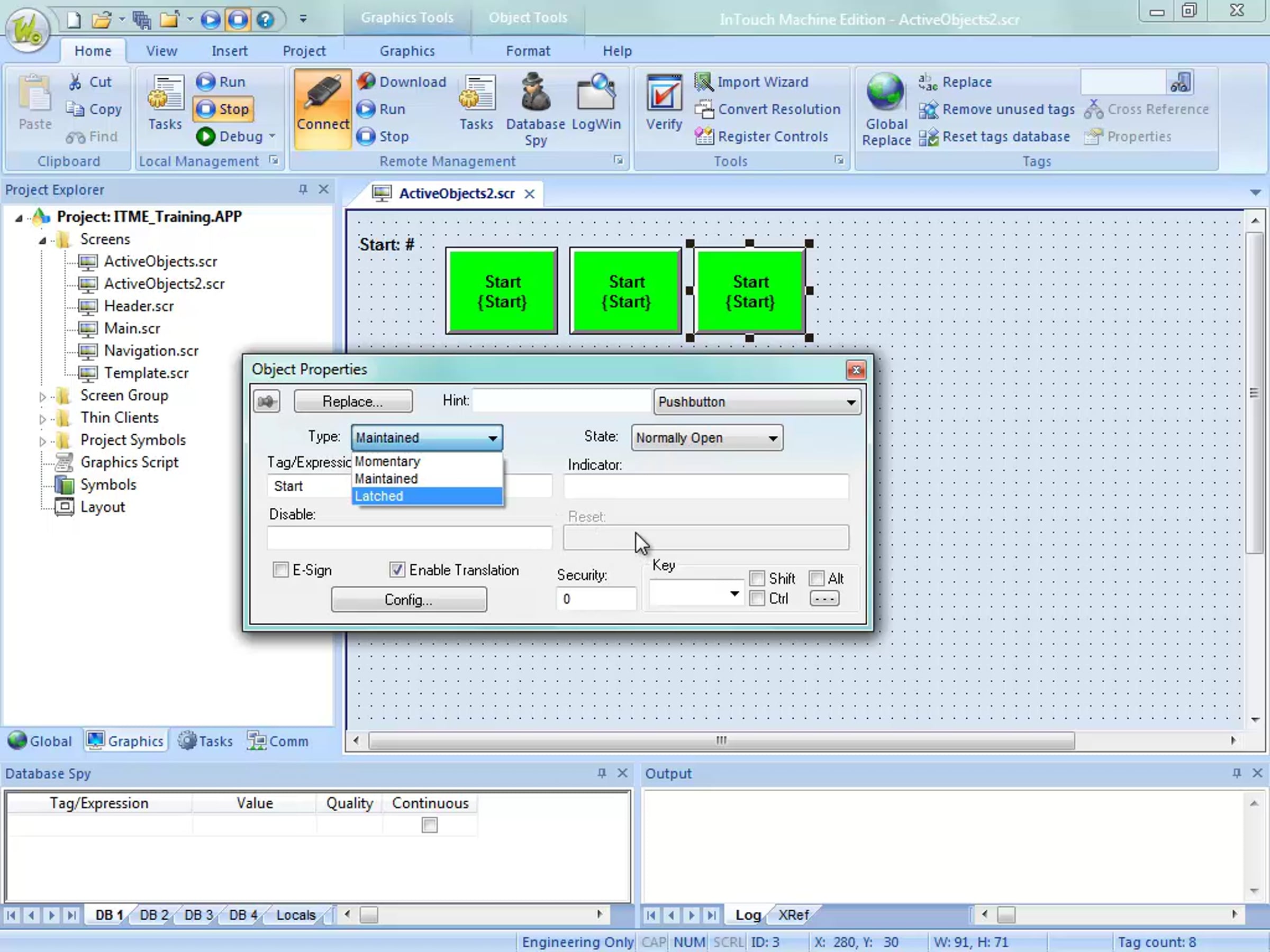
Task: Uncheck Enable Translation checkbox
Action: (x=397, y=570)
